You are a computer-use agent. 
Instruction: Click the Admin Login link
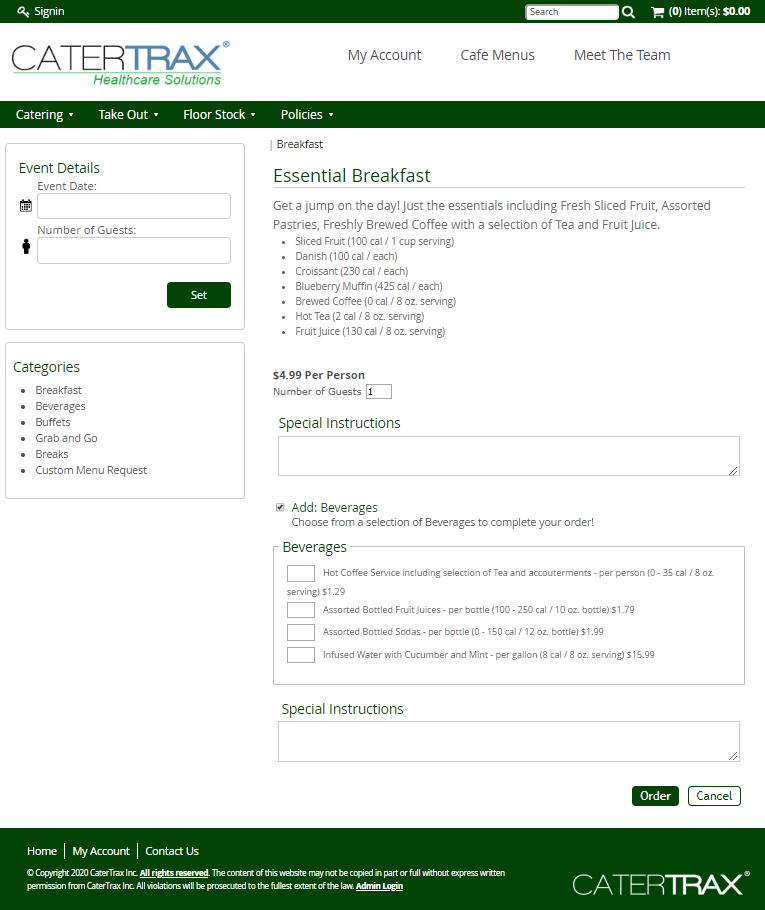point(379,886)
